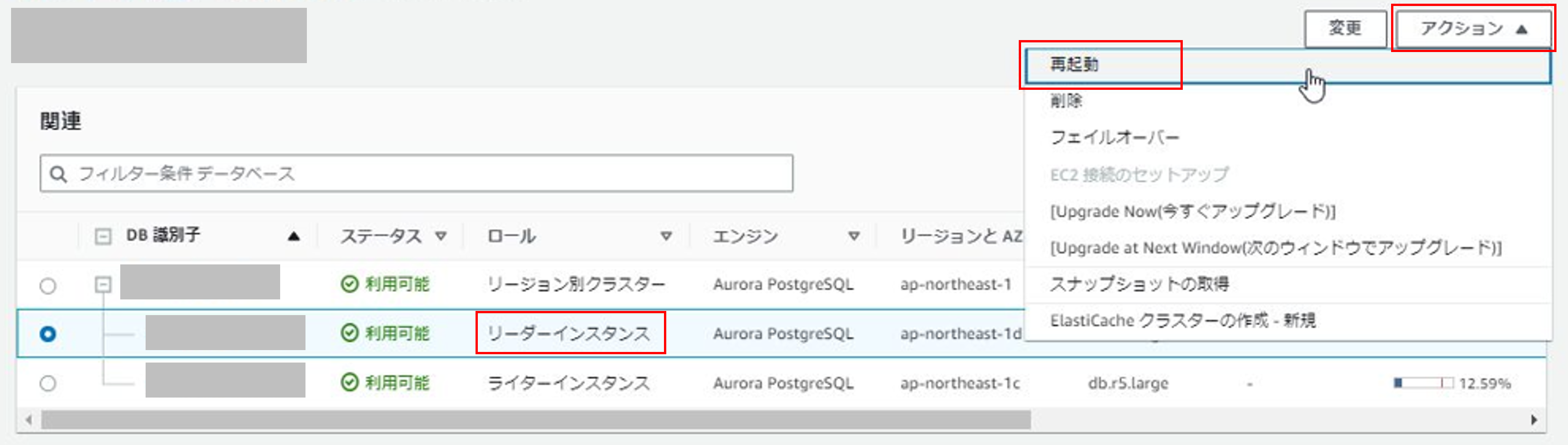Sort by DB 識別子 ascending arrow
The width and height of the screenshot is (1568, 445).
coord(294,236)
